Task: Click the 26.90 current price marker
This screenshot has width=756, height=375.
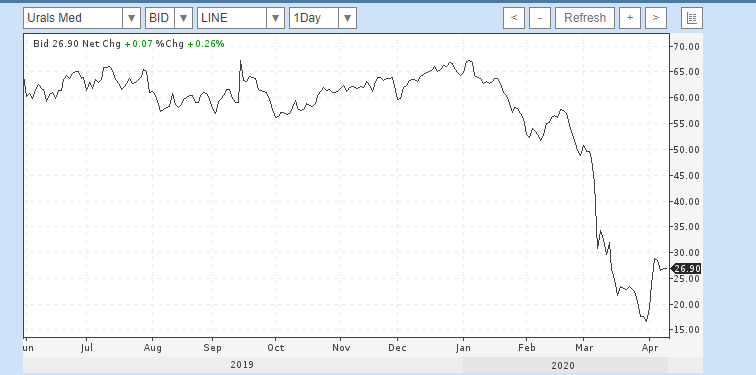Action: (x=687, y=269)
